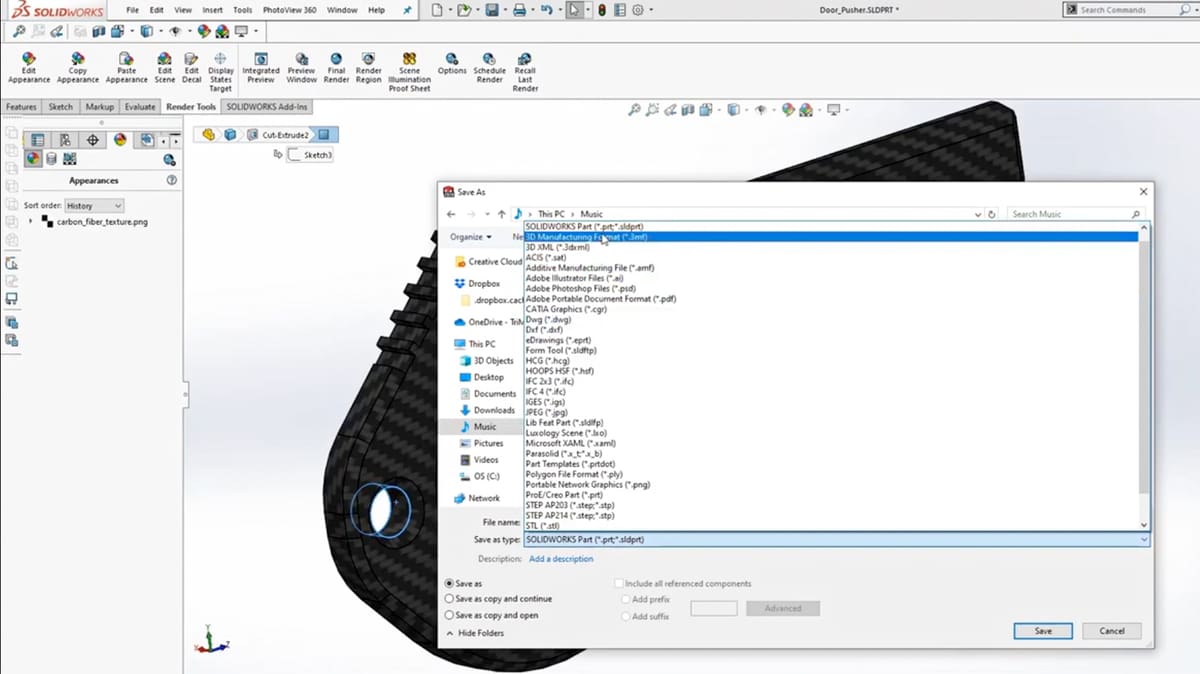1200x674 pixels.
Task: Click Options gear icon in top toolbar
Action: click(x=637, y=10)
